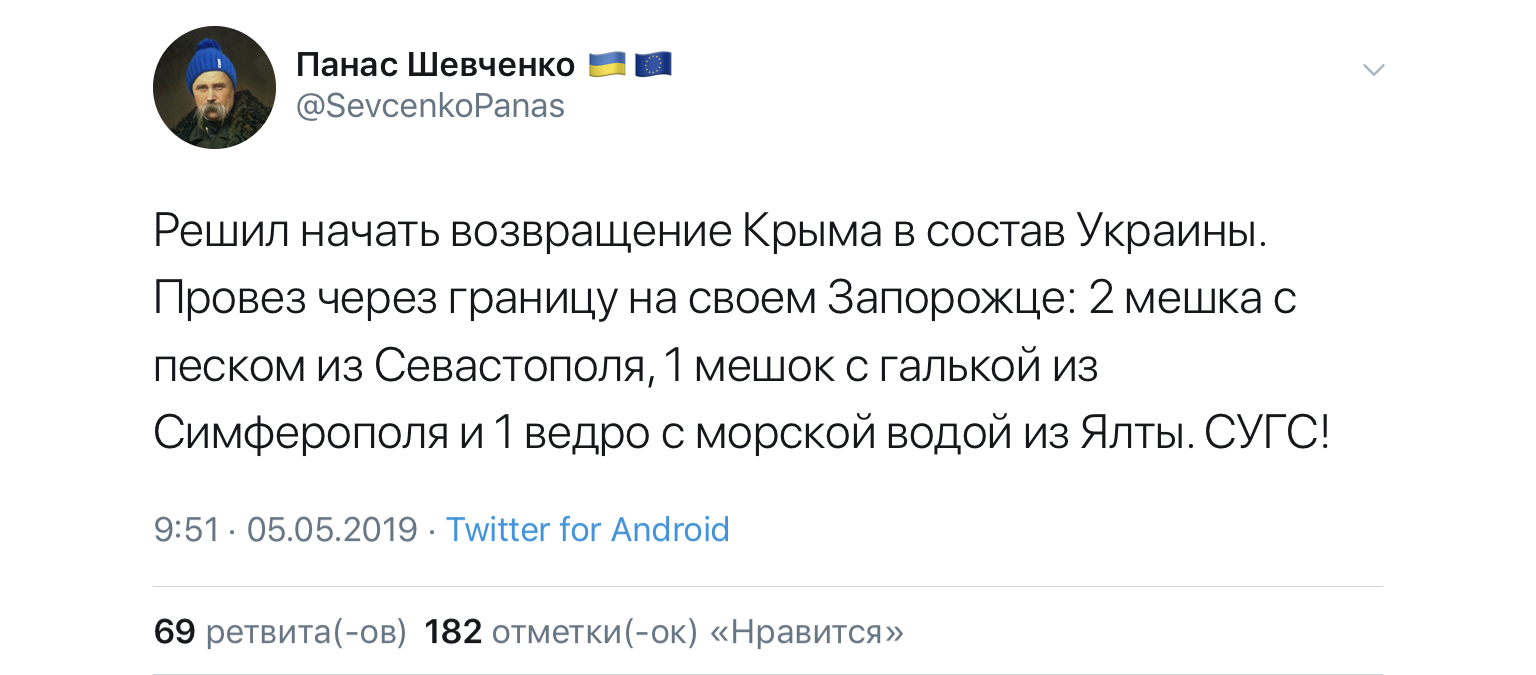Open the Twitter for Android source link
Screen dimensions: 1536x675
(x=588, y=529)
